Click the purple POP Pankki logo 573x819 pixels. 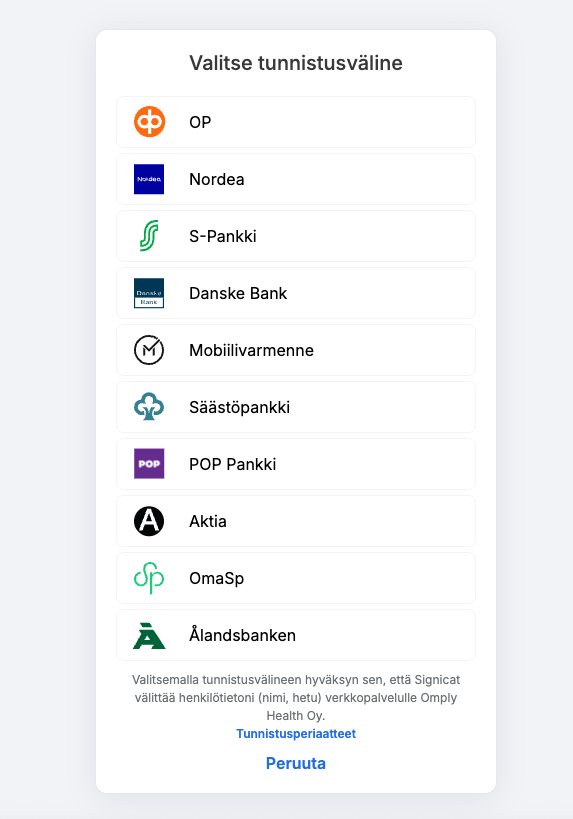[x=149, y=464]
